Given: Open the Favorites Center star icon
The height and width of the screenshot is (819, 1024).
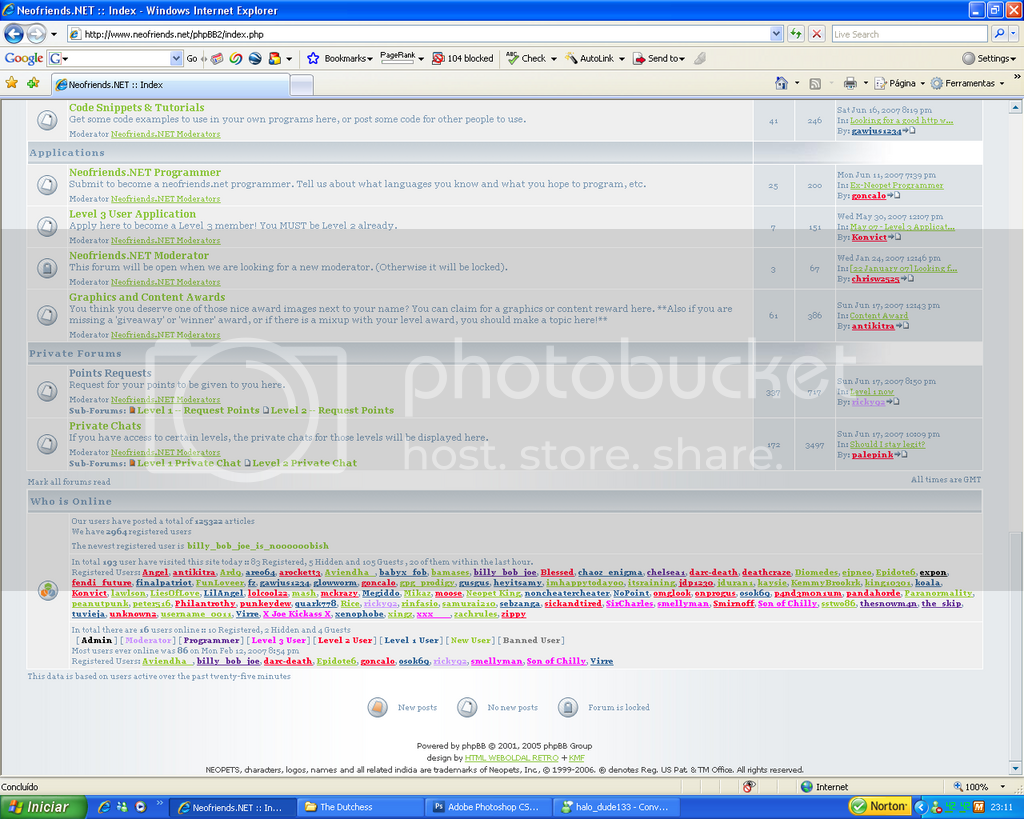Looking at the screenshot, I should click(x=12, y=83).
